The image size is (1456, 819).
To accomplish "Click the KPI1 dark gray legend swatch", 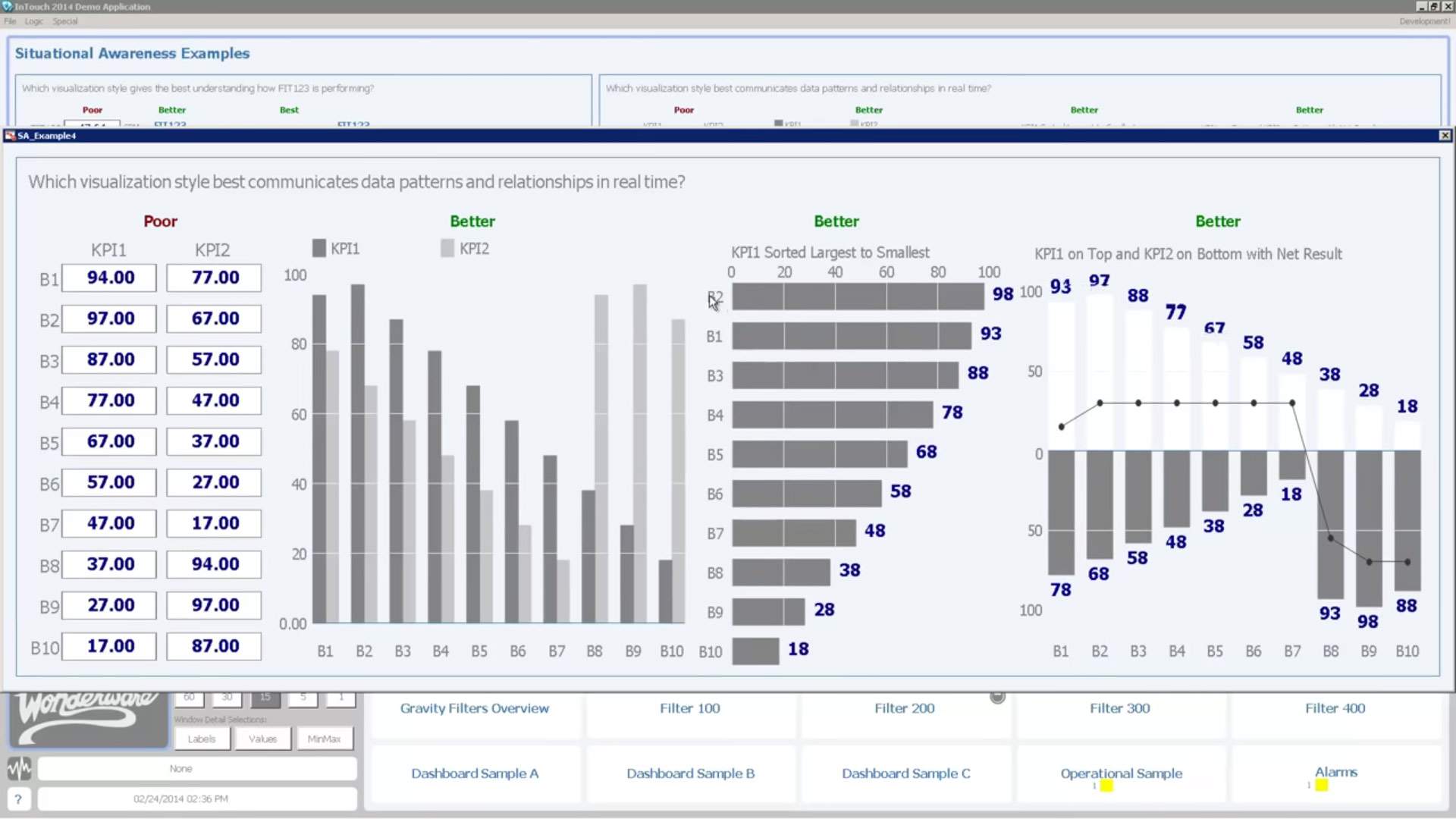I will click(x=319, y=249).
